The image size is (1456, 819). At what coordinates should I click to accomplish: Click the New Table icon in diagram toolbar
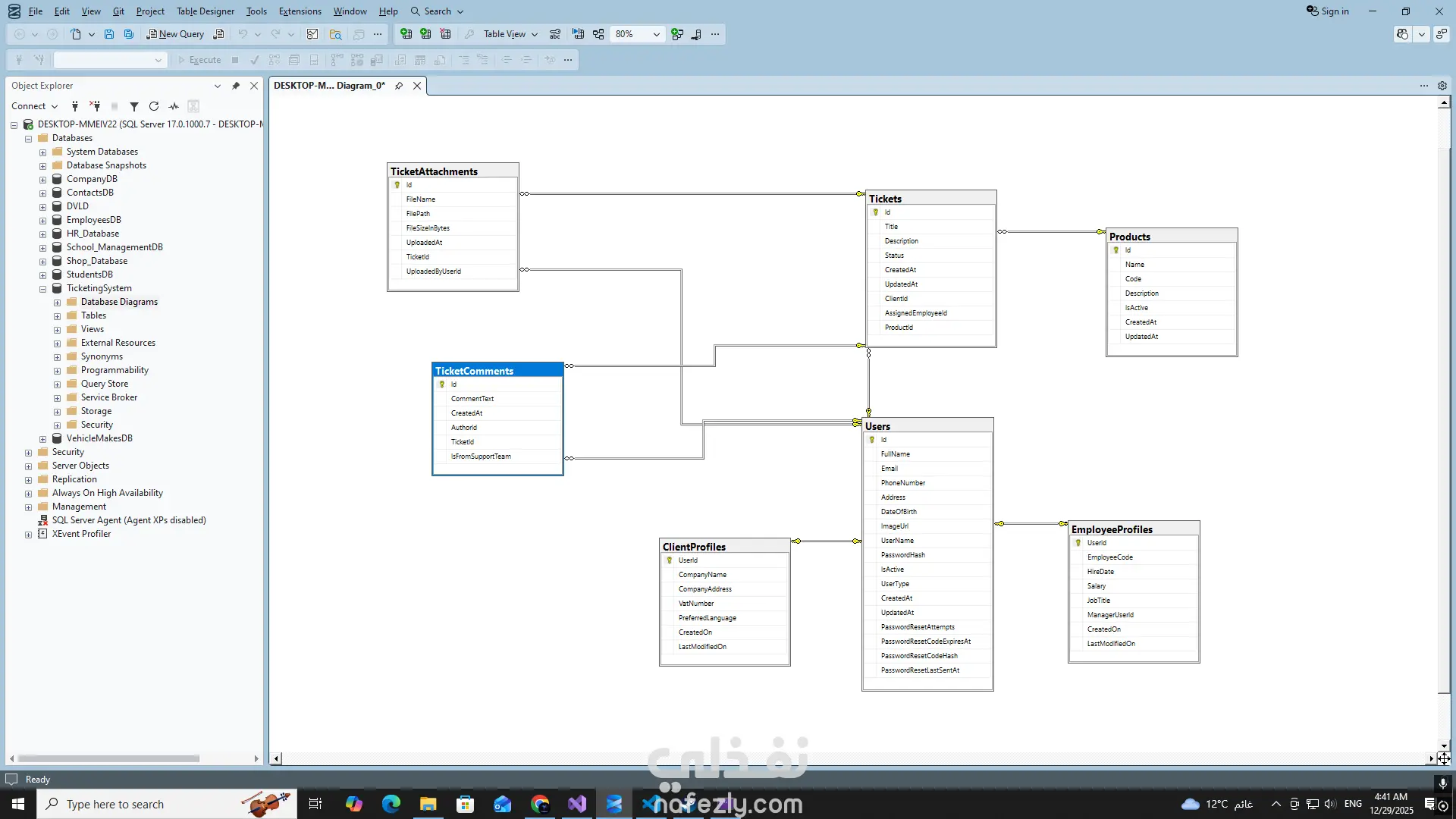click(406, 34)
